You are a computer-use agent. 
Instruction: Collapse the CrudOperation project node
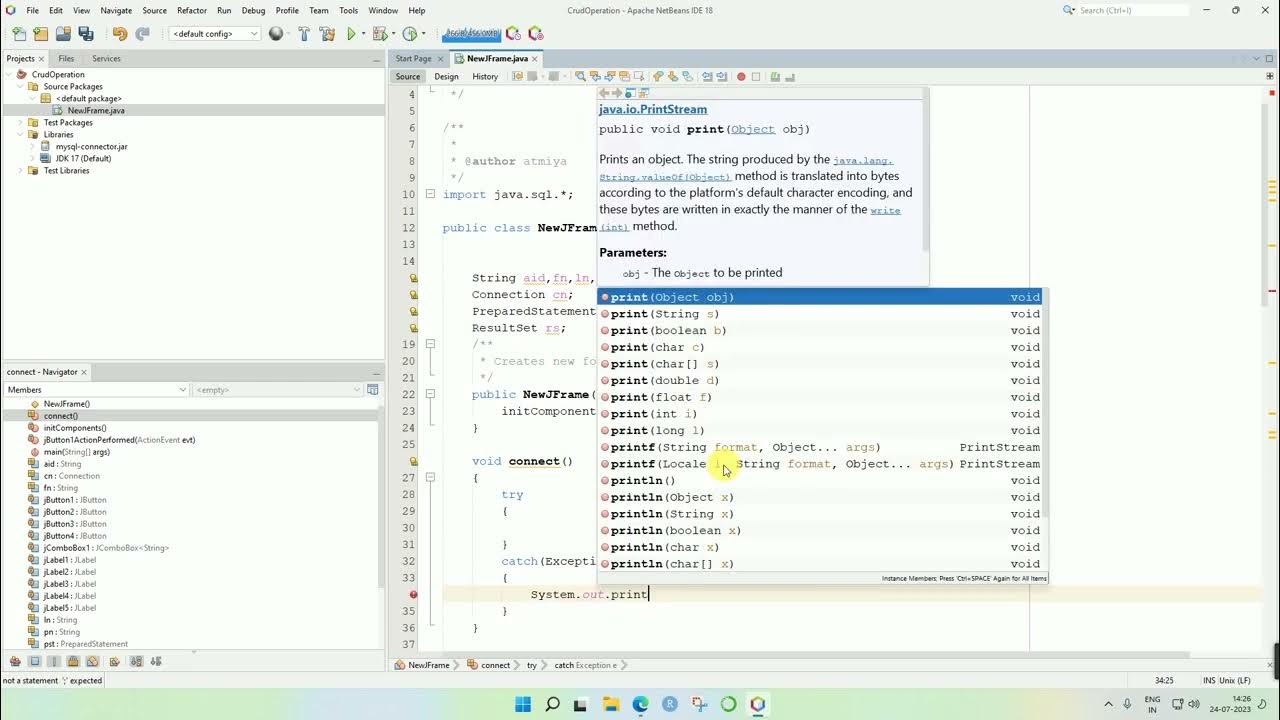point(9,74)
